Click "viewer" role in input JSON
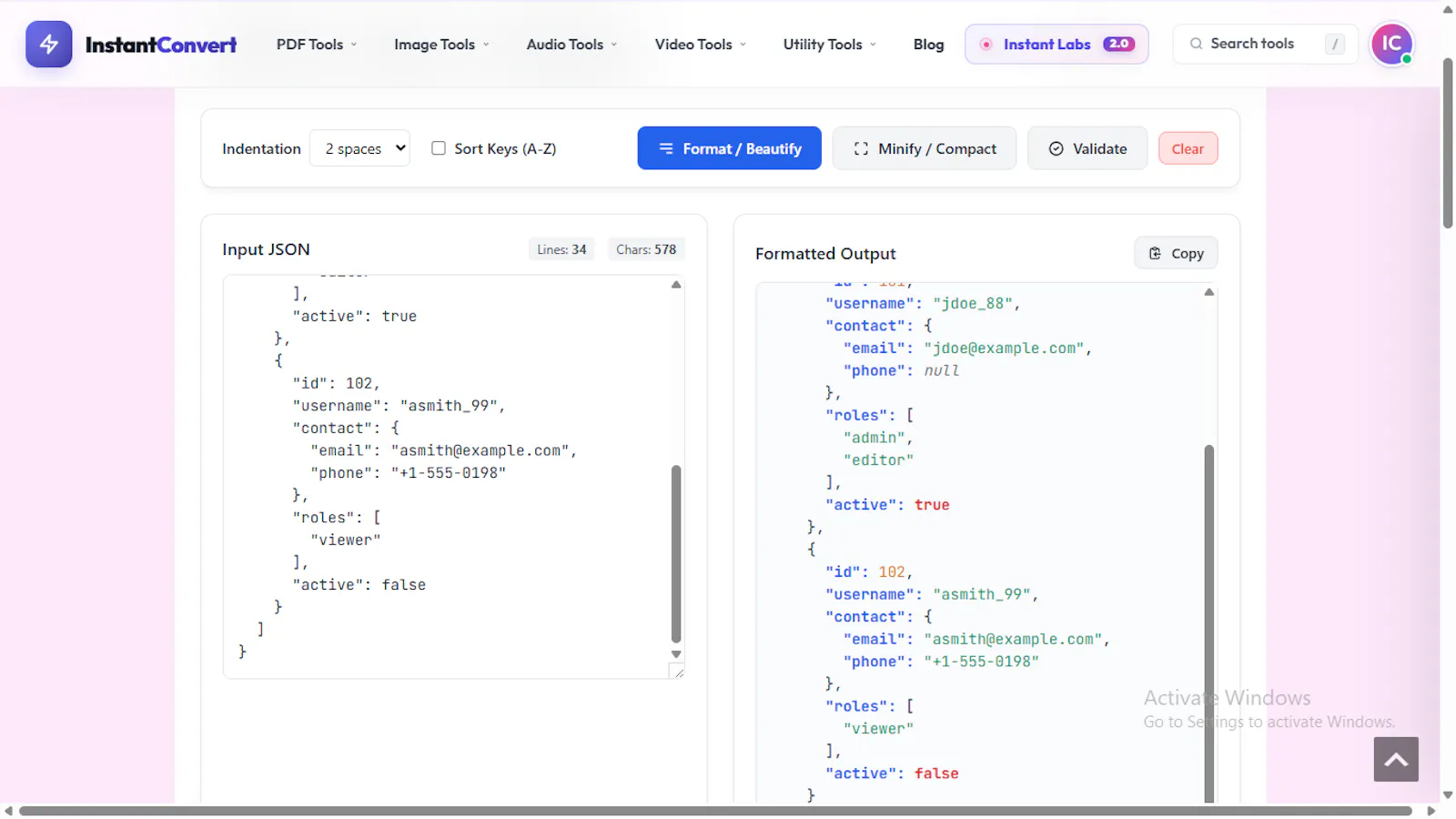Image resolution: width=1456 pixels, height=819 pixels. [x=346, y=541]
